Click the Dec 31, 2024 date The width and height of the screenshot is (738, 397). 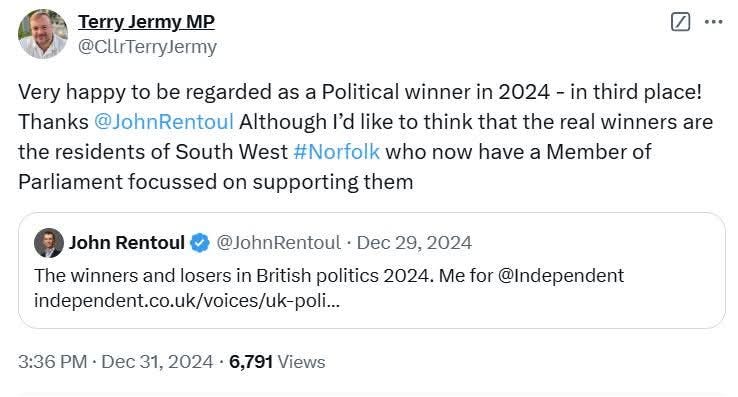[157, 362]
